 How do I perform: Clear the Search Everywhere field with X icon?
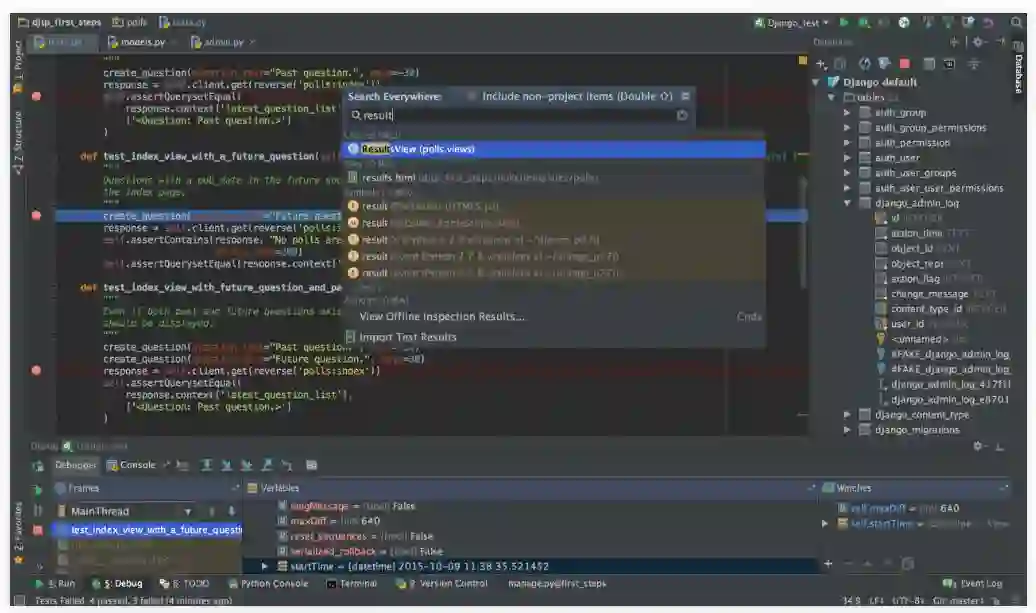[x=682, y=115]
